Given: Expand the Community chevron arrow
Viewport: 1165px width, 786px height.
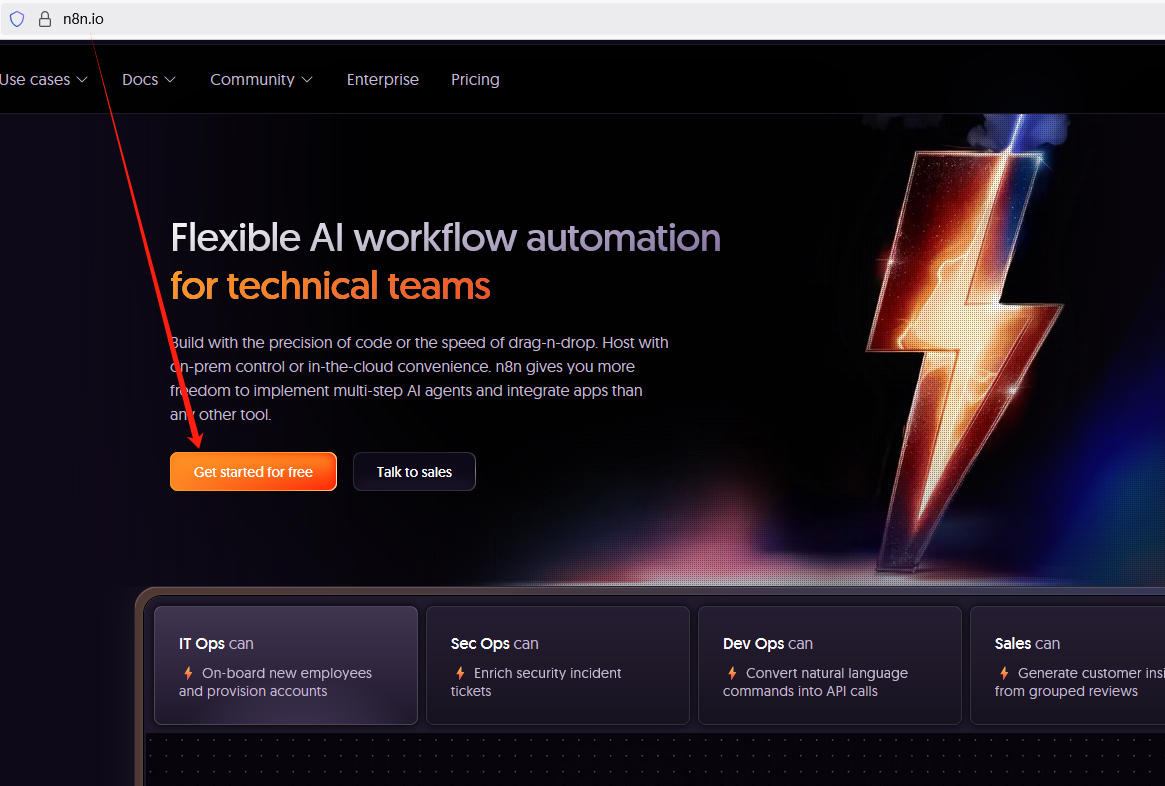Looking at the screenshot, I should tap(307, 79).
